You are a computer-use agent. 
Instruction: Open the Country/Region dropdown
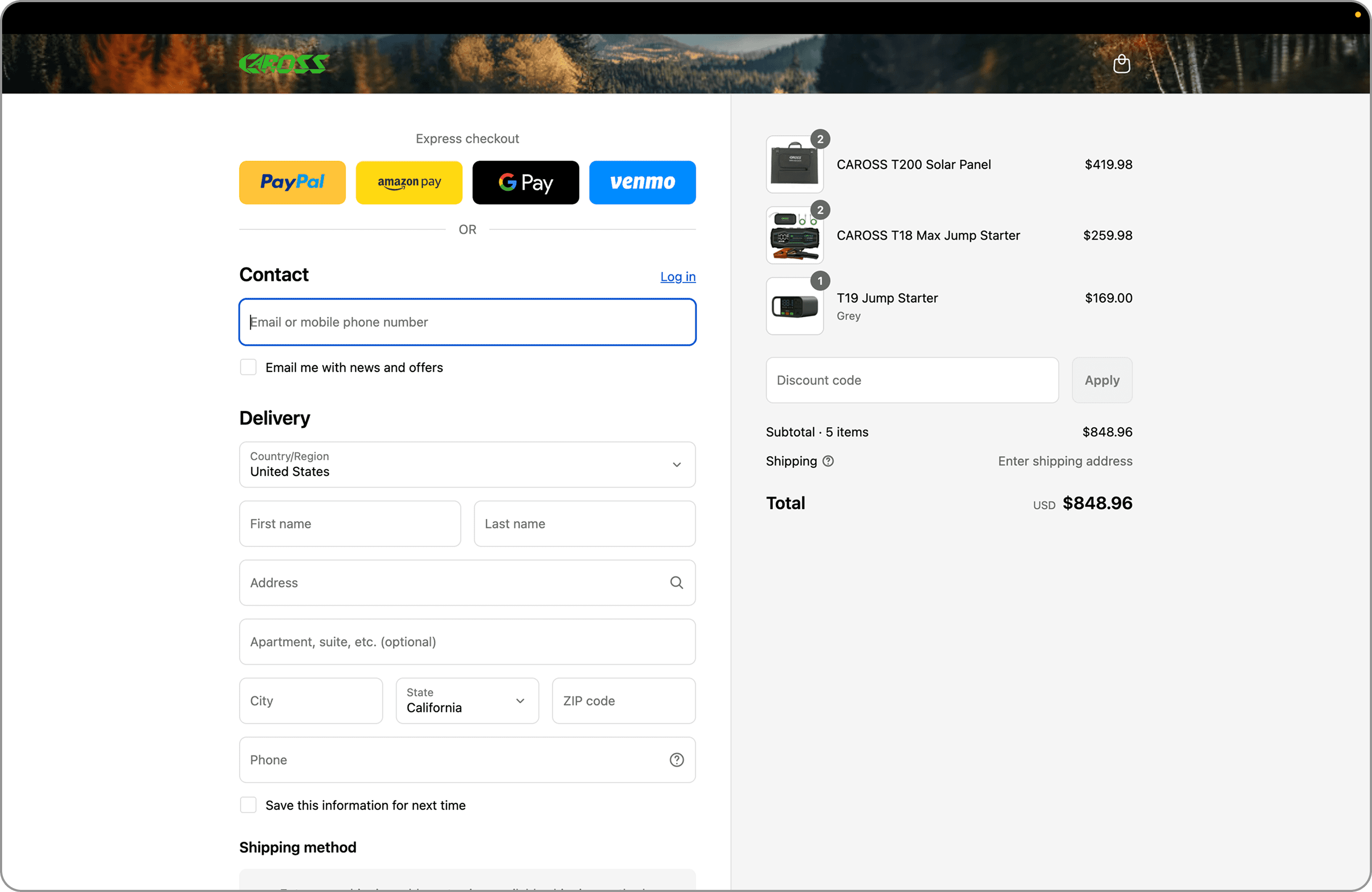point(467,464)
